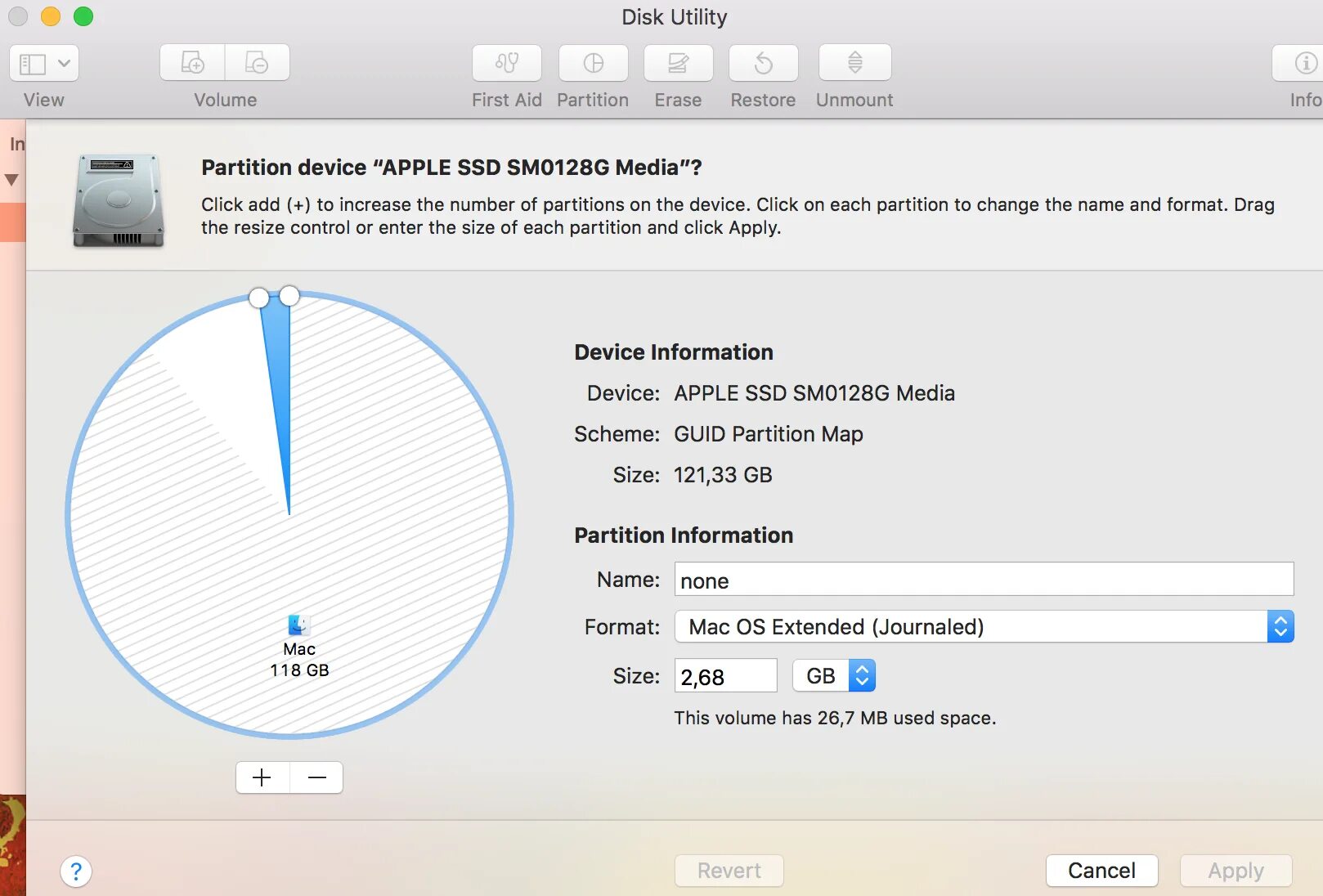Select the Mac 118 GB partition in pie
This screenshot has width=1323, height=896.
[299, 660]
